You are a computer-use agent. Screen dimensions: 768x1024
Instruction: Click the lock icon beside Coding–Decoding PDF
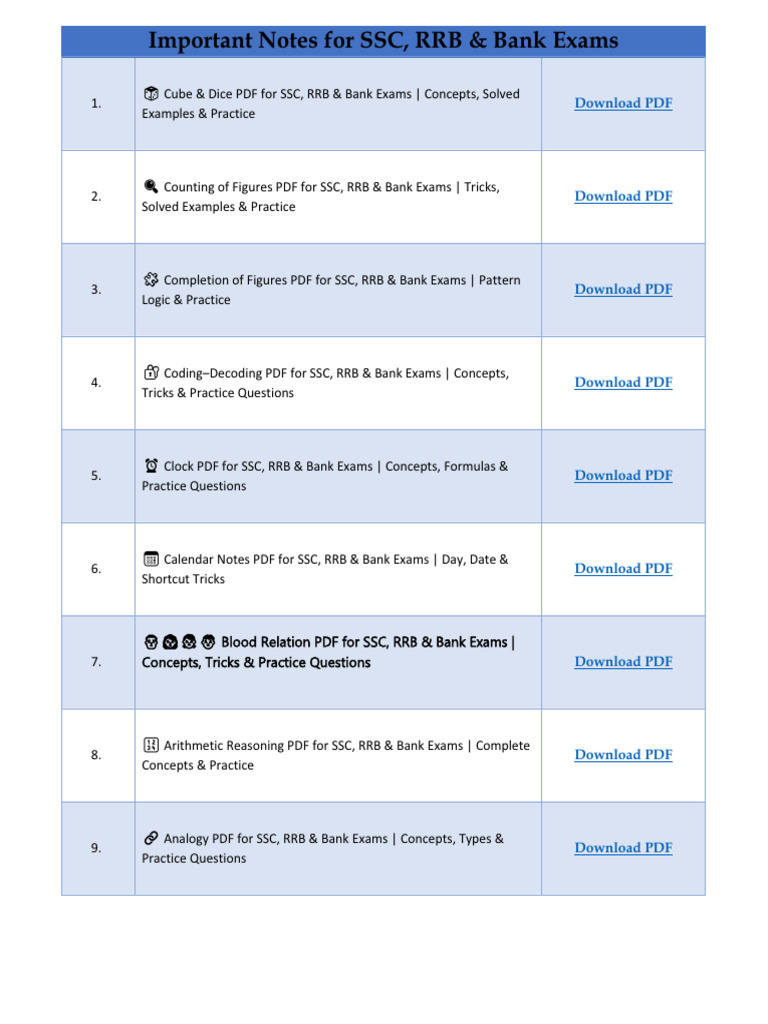151,373
